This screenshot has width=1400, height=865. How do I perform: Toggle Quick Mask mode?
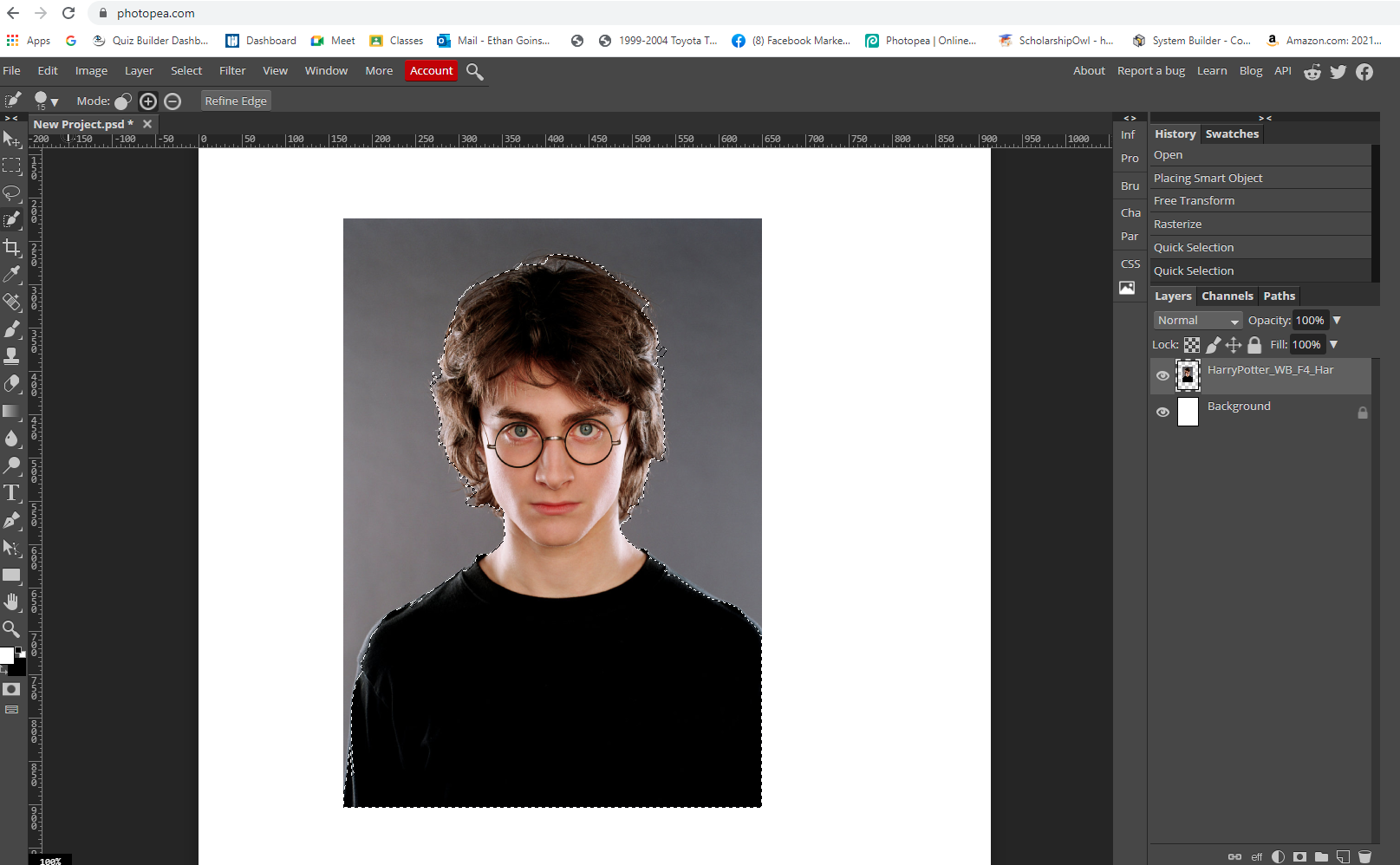[11, 689]
